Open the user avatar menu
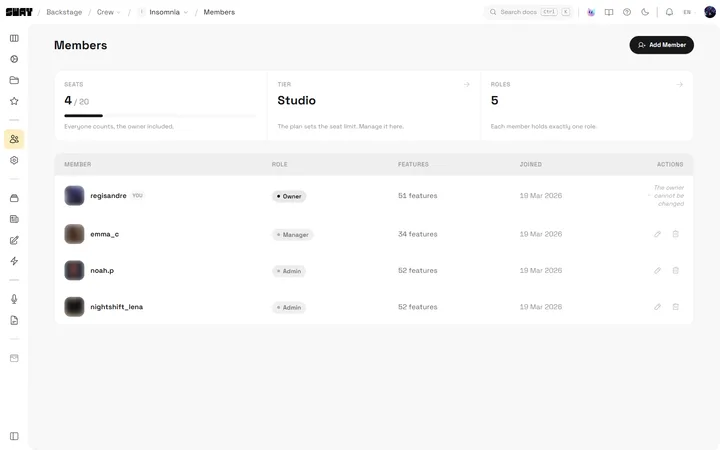The width and height of the screenshot is (720, 450). [710, 12]
